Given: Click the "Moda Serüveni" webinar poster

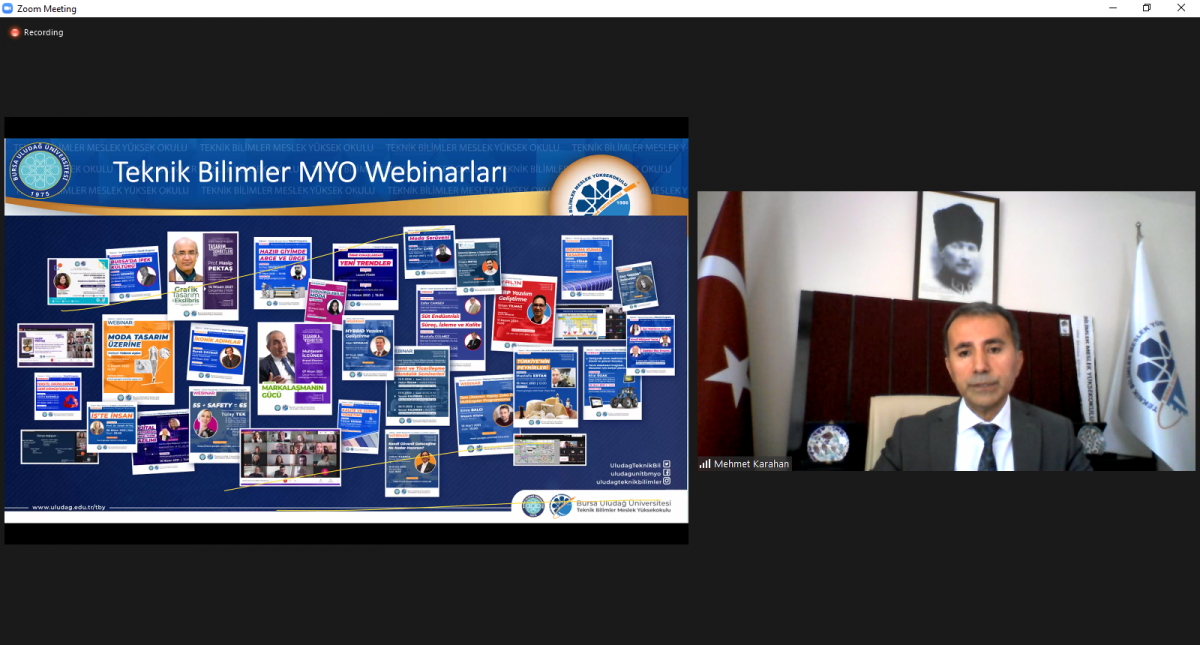Looking at the screenshot, I should click(x=430, y=253).
